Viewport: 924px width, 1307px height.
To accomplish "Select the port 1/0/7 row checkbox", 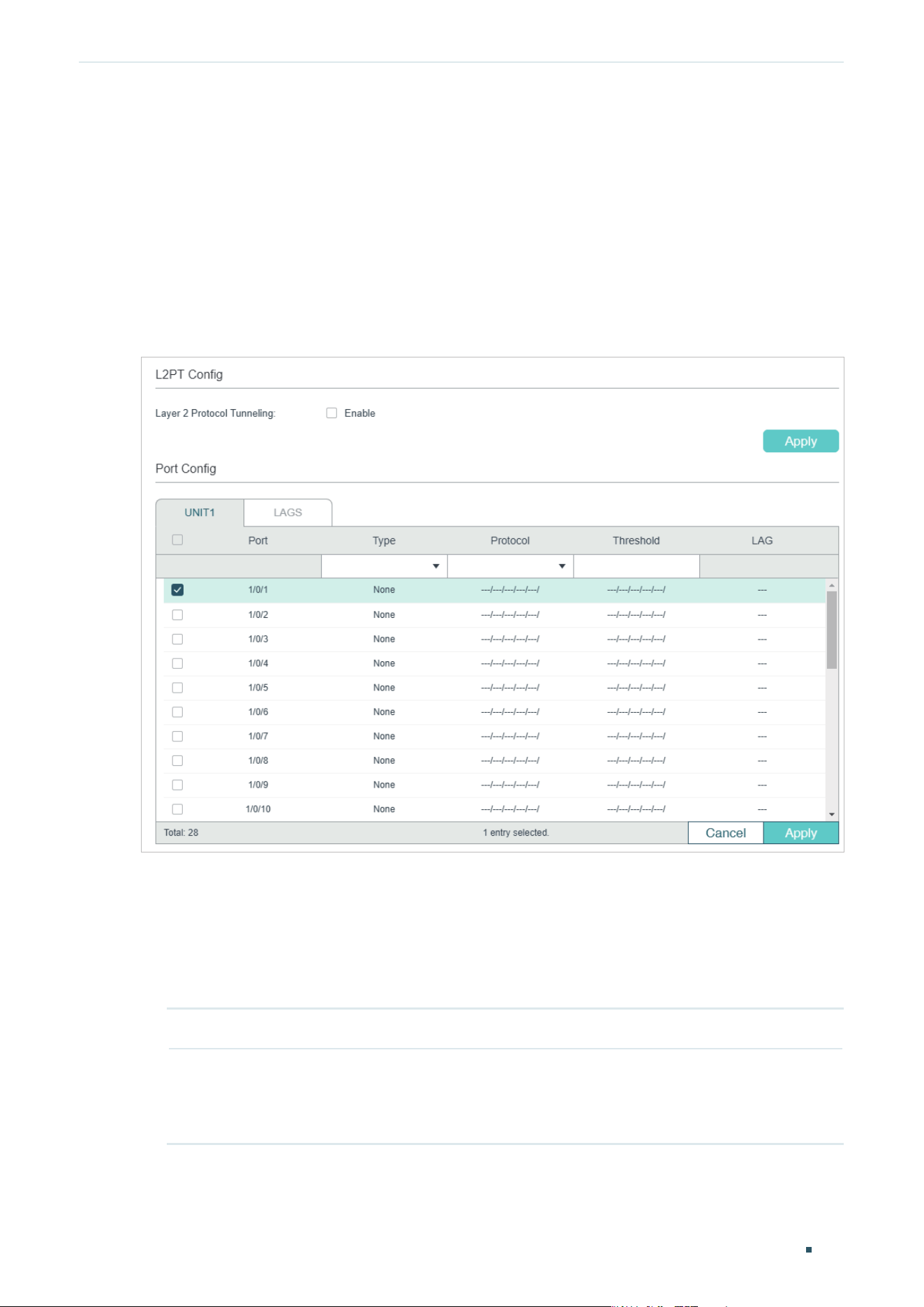I will (177, 737).
